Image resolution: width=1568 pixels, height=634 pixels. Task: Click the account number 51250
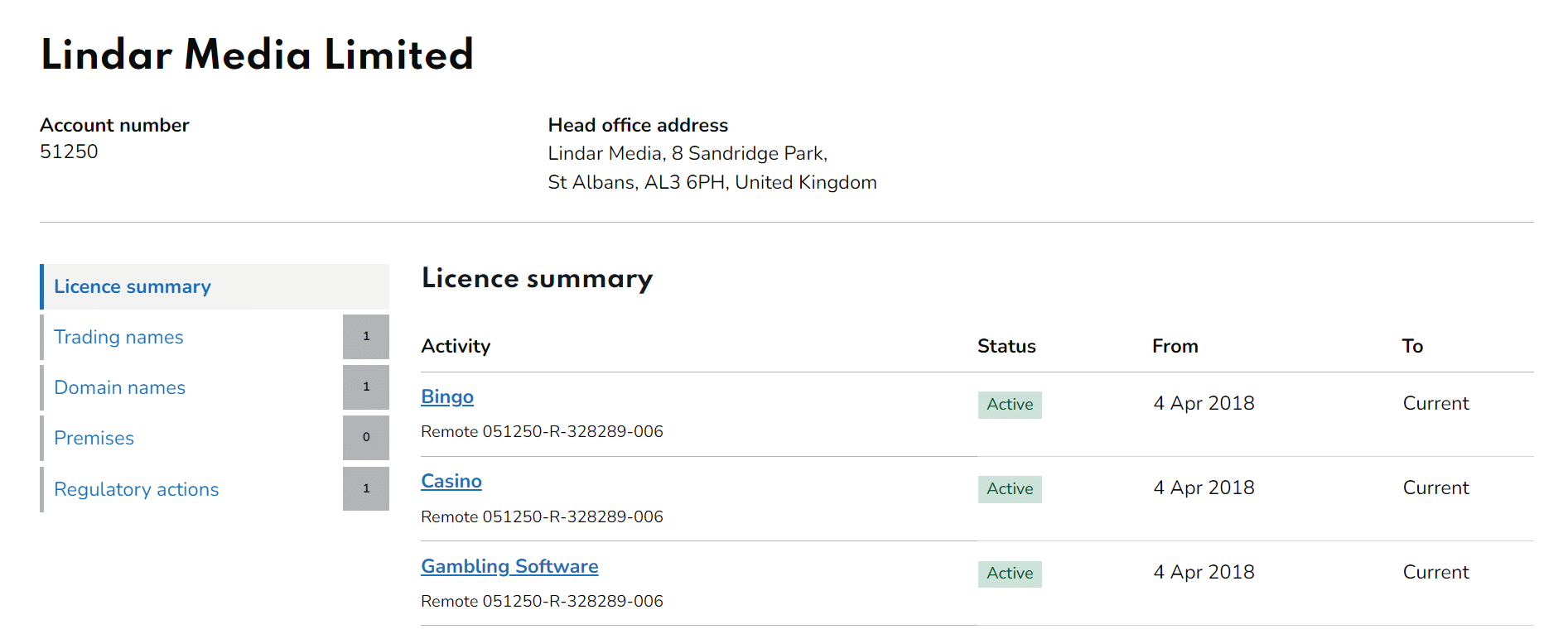(69, 151)
